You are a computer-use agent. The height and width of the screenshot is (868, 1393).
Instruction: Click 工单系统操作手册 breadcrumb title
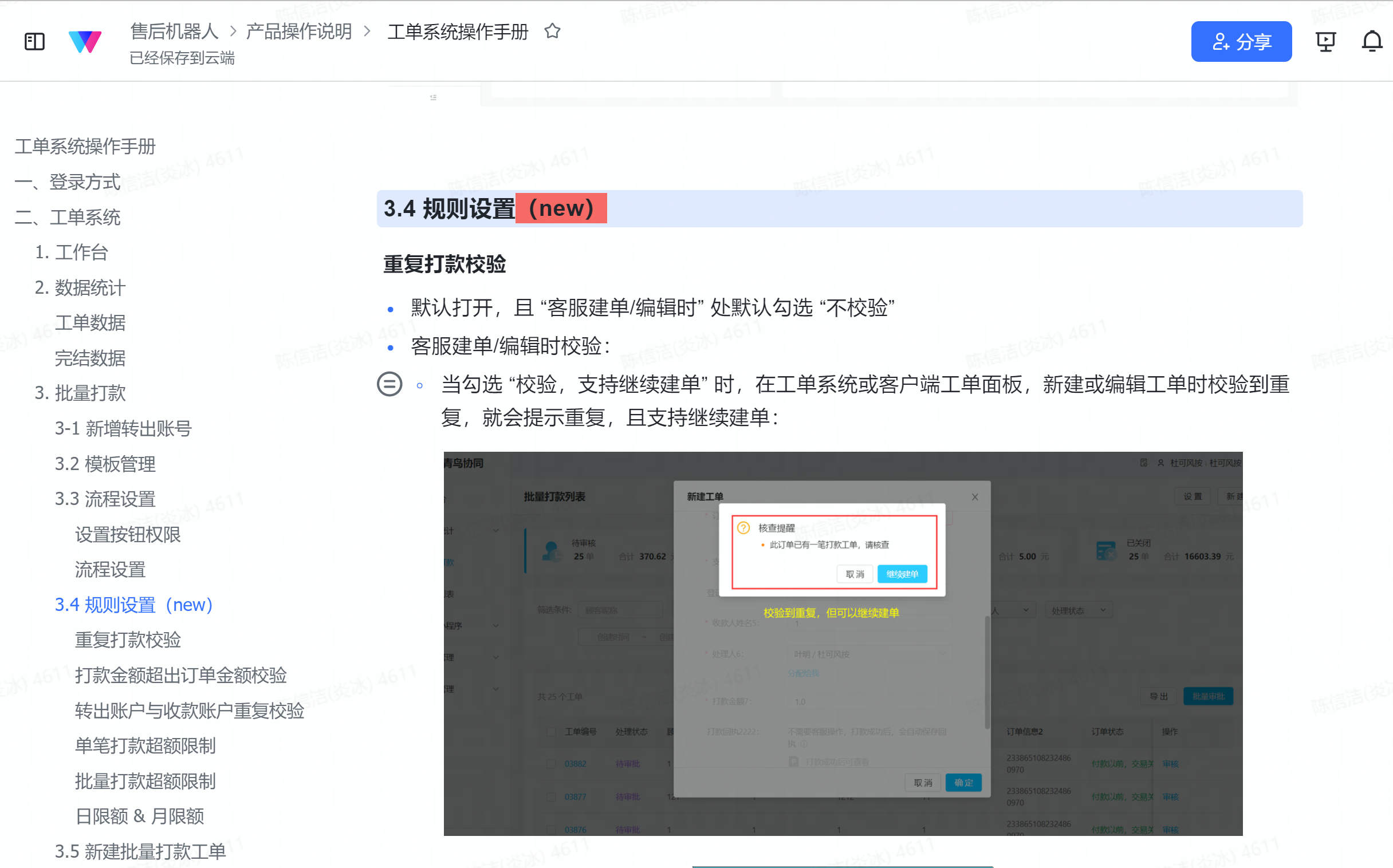tap(458, 31)
